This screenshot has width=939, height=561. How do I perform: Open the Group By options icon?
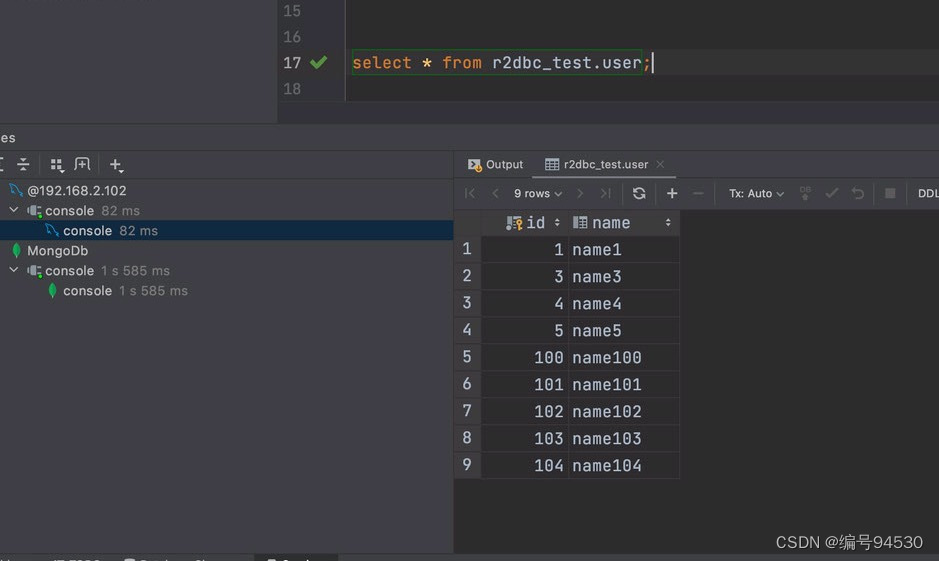(57, 165)
